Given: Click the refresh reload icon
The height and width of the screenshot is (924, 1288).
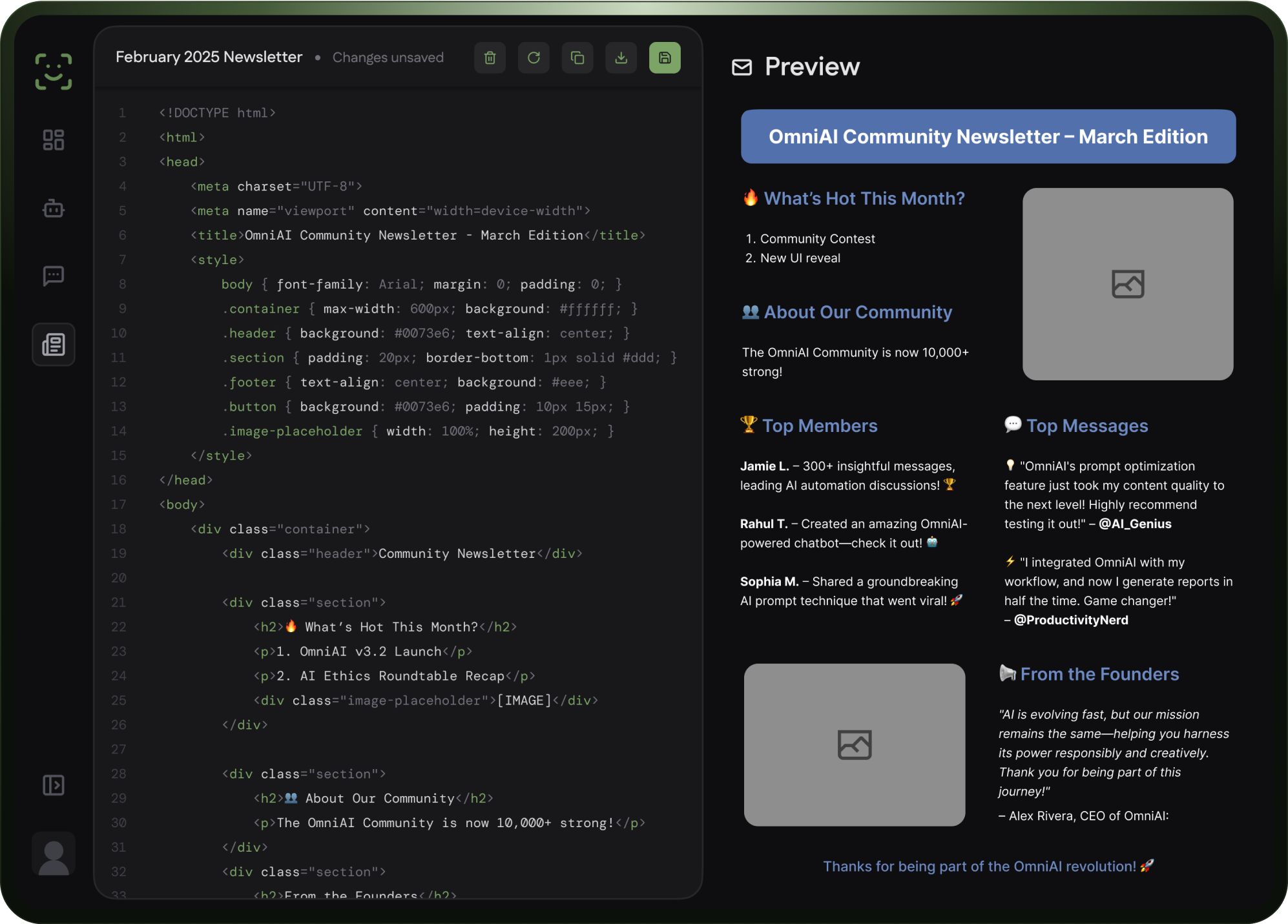Looking at the screenshot, I should [x=534, y=58].
